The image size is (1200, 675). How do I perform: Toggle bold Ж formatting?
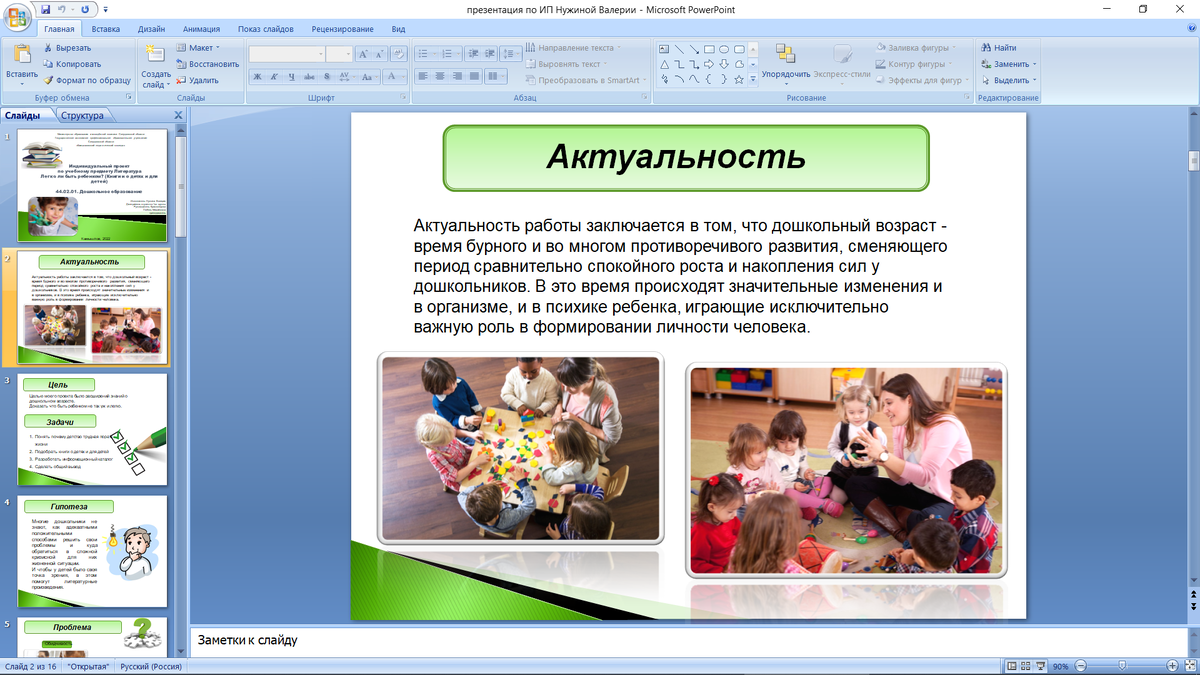(x=257, y=76)
